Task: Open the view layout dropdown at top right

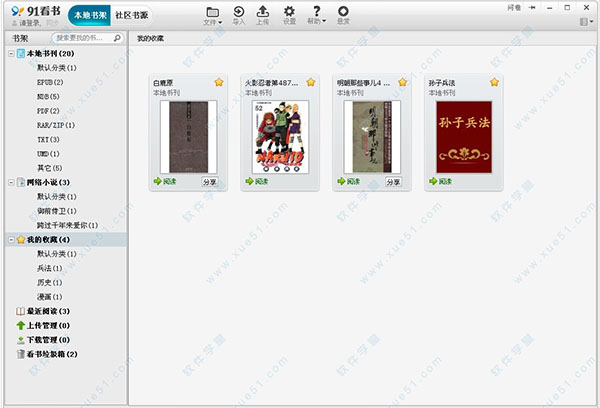Action: coord(586,22)
